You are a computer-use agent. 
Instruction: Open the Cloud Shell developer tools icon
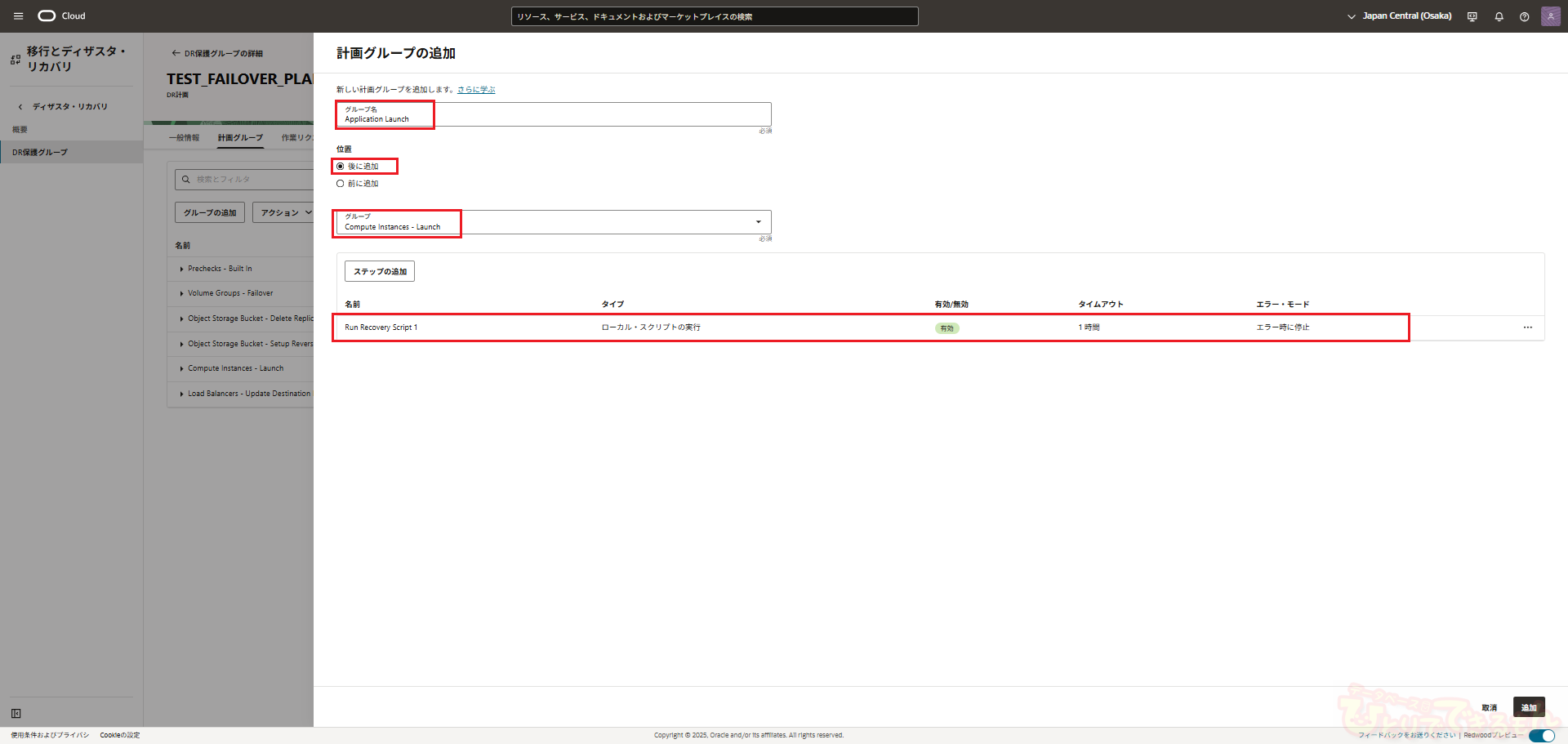click(1472, 16)
